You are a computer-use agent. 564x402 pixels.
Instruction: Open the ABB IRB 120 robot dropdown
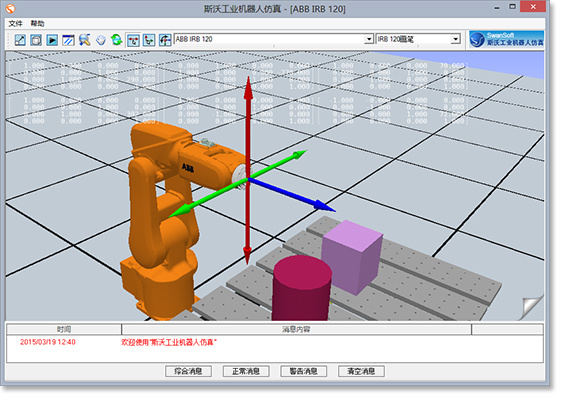pos(369,39)
